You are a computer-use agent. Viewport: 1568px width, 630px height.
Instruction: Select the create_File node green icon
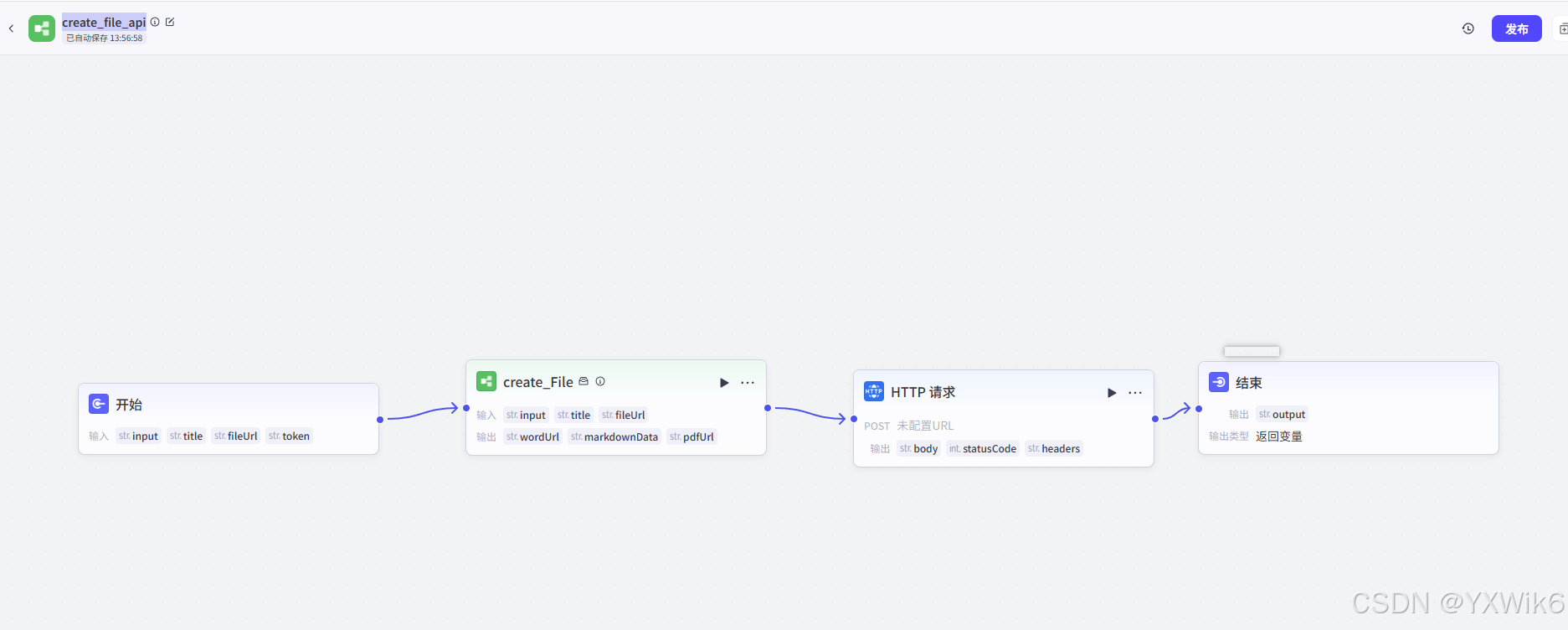click(x=486, y=381)
